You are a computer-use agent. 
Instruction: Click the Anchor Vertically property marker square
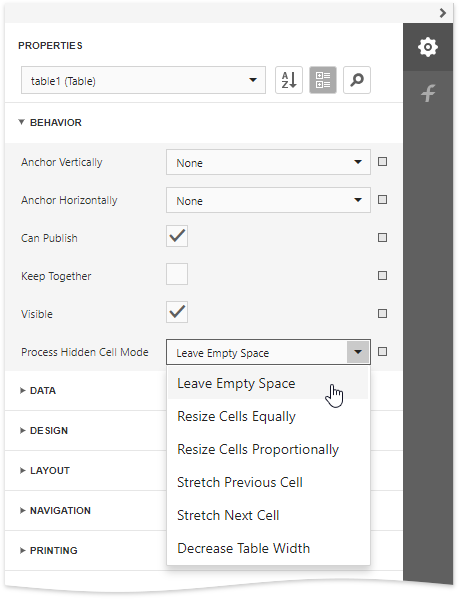(x=382, y=162)
